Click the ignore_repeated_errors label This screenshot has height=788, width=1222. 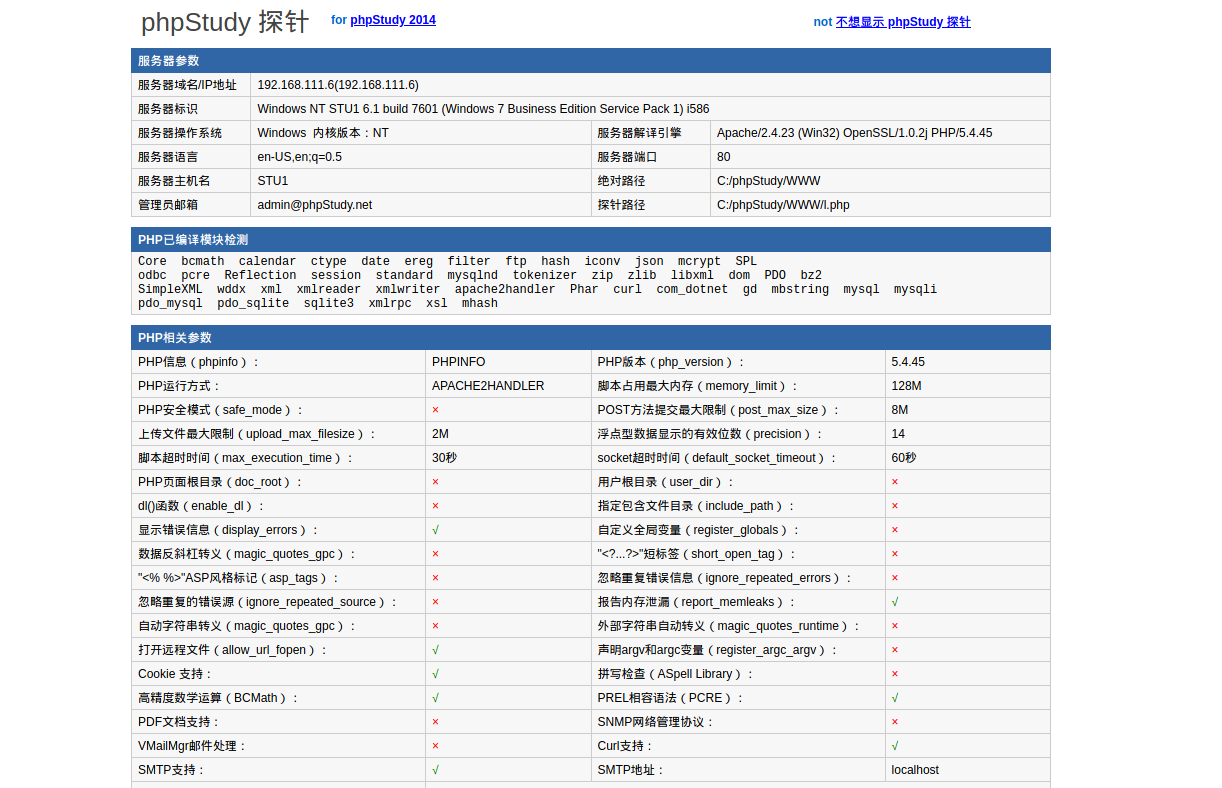[725, 578]
